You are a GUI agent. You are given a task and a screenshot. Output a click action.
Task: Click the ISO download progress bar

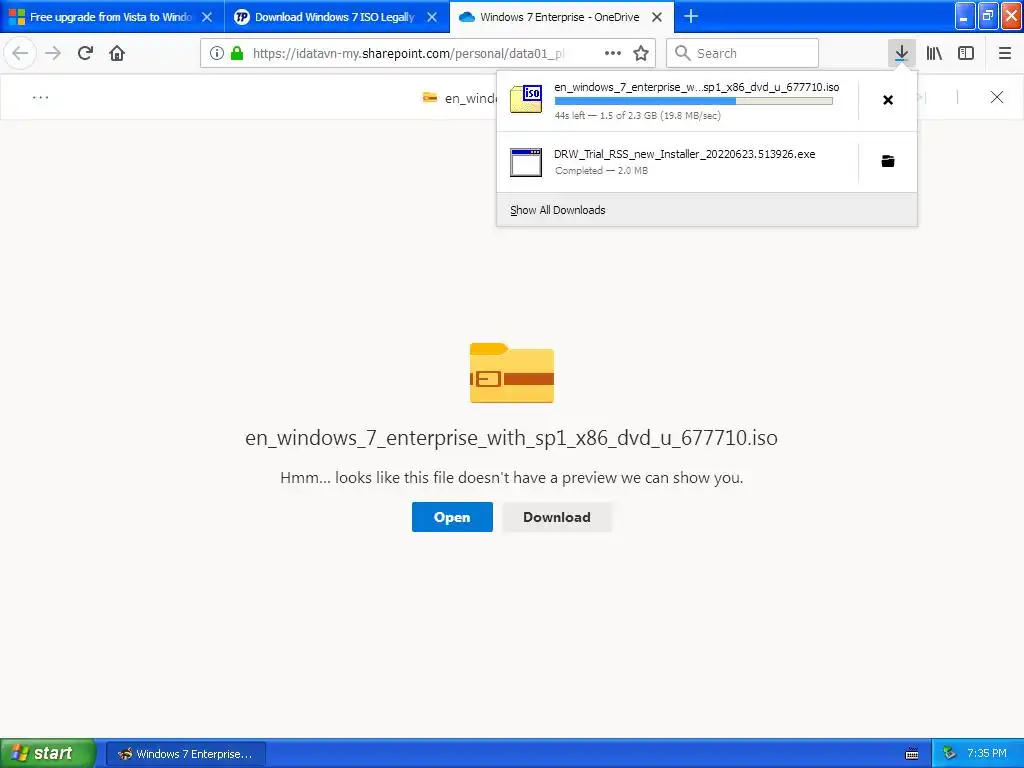tap(694, 101)
